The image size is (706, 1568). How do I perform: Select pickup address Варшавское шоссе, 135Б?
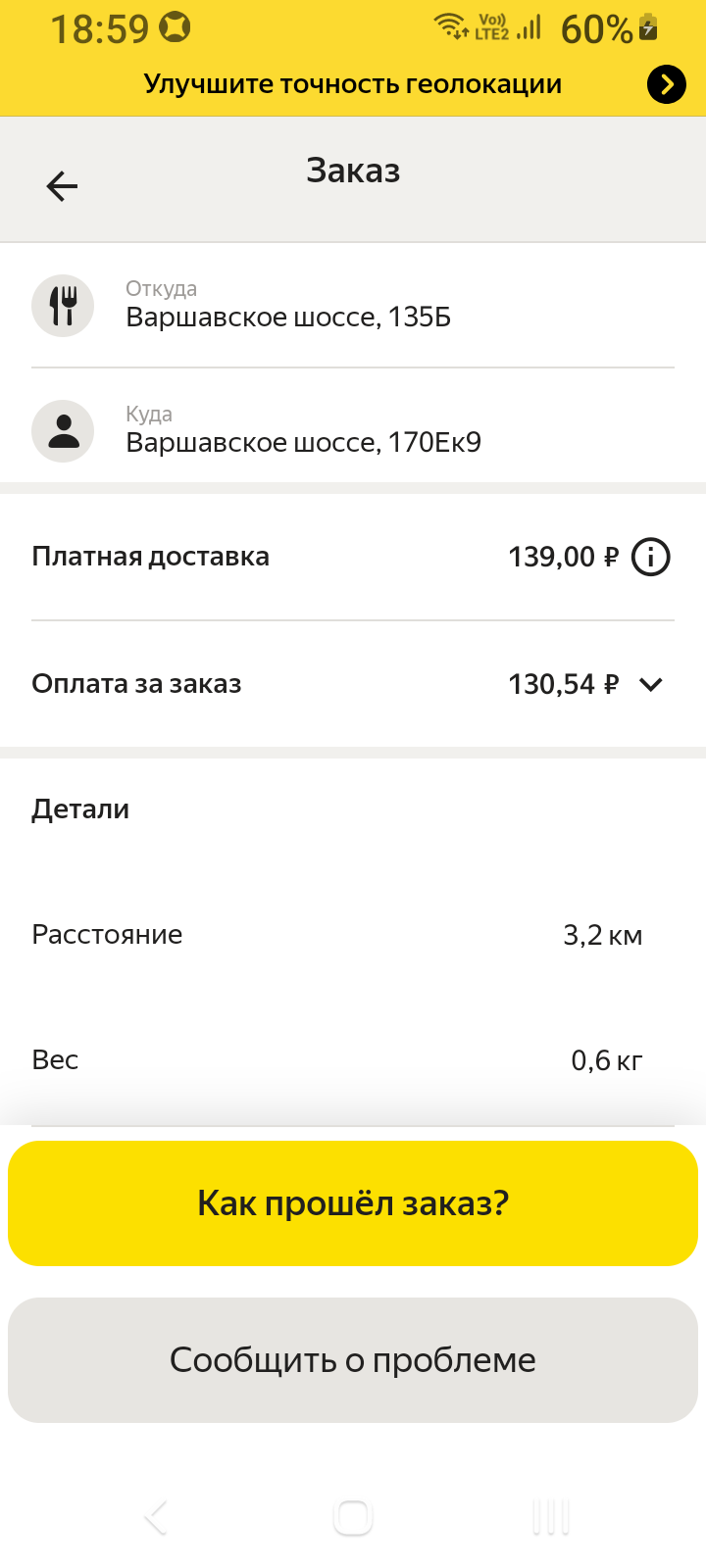pos(288,318)
